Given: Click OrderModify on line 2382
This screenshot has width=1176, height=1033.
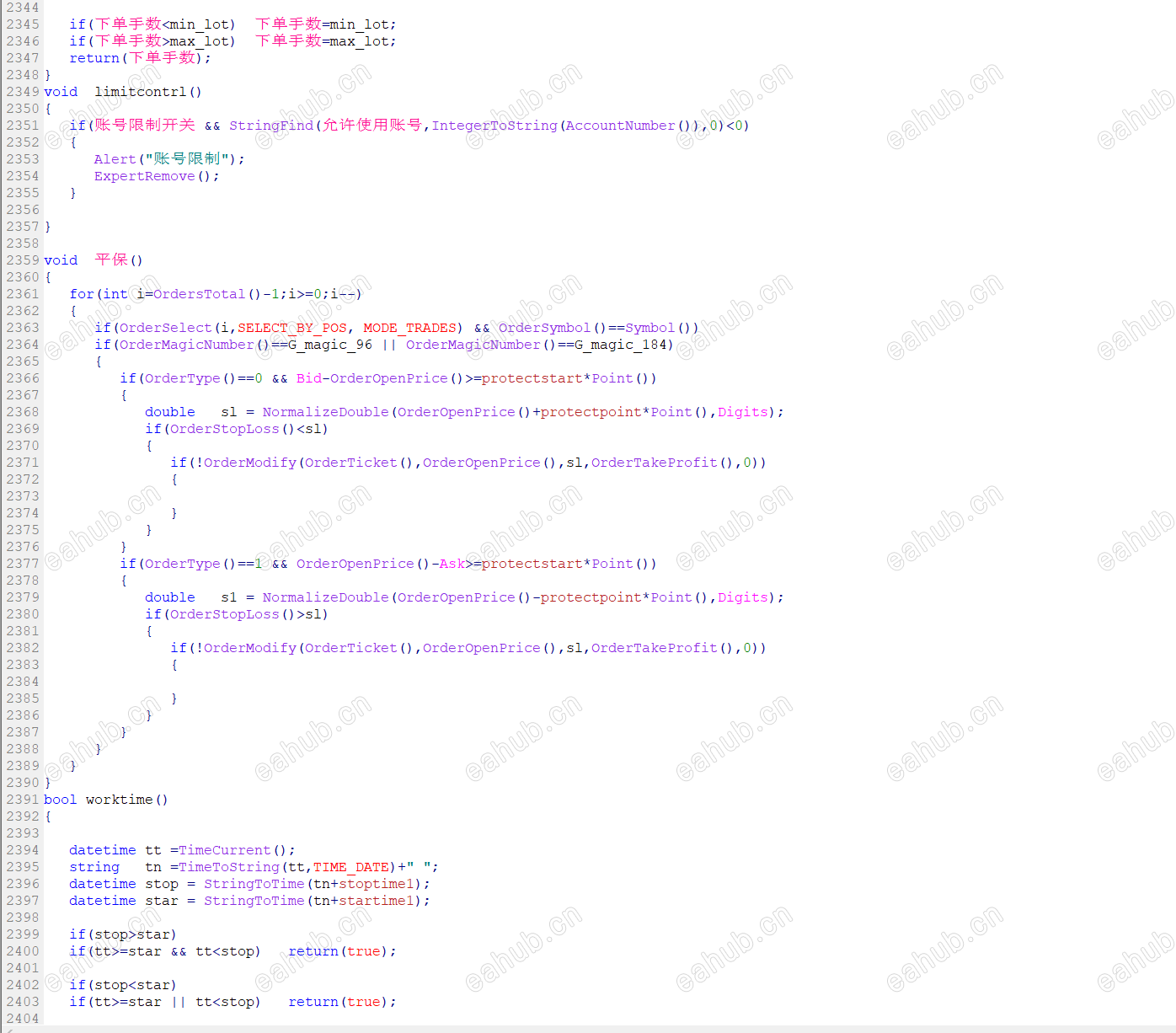Looking at the screenshot, I should pyautogui.click(x=250, y=648).
